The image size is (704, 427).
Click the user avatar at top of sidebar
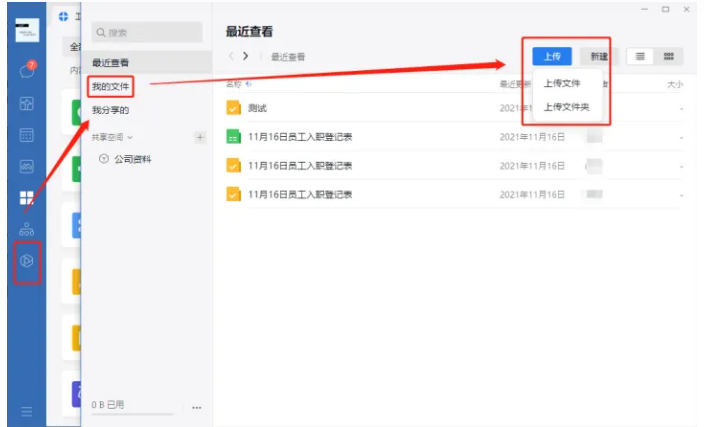coord(27,30)
